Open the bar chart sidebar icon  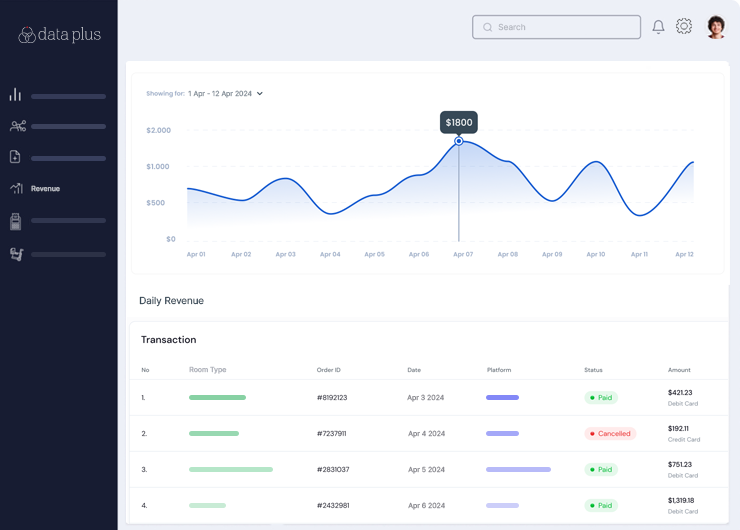[15, 94]
